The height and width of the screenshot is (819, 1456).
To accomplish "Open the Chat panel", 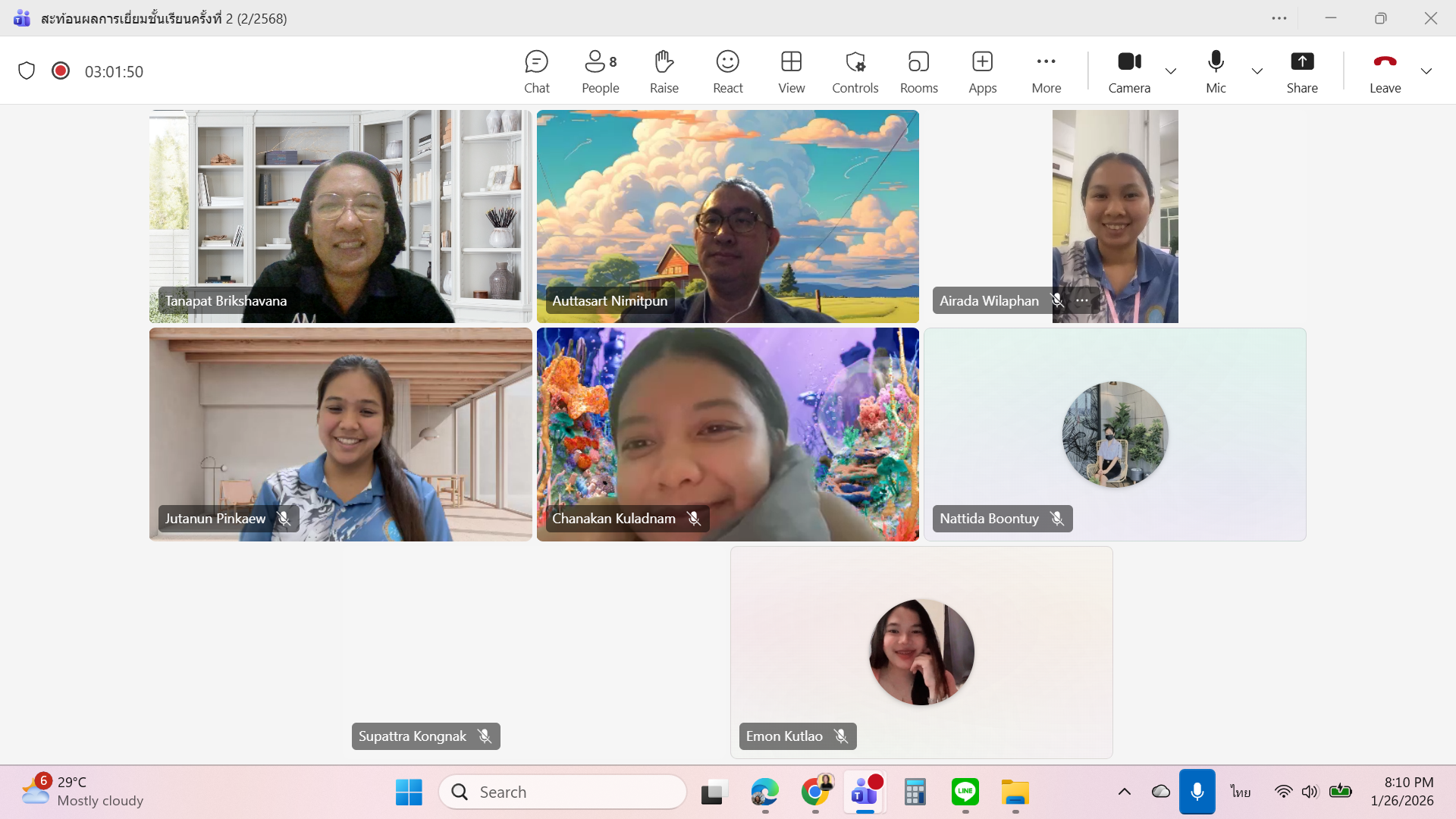I will point(536,71).
